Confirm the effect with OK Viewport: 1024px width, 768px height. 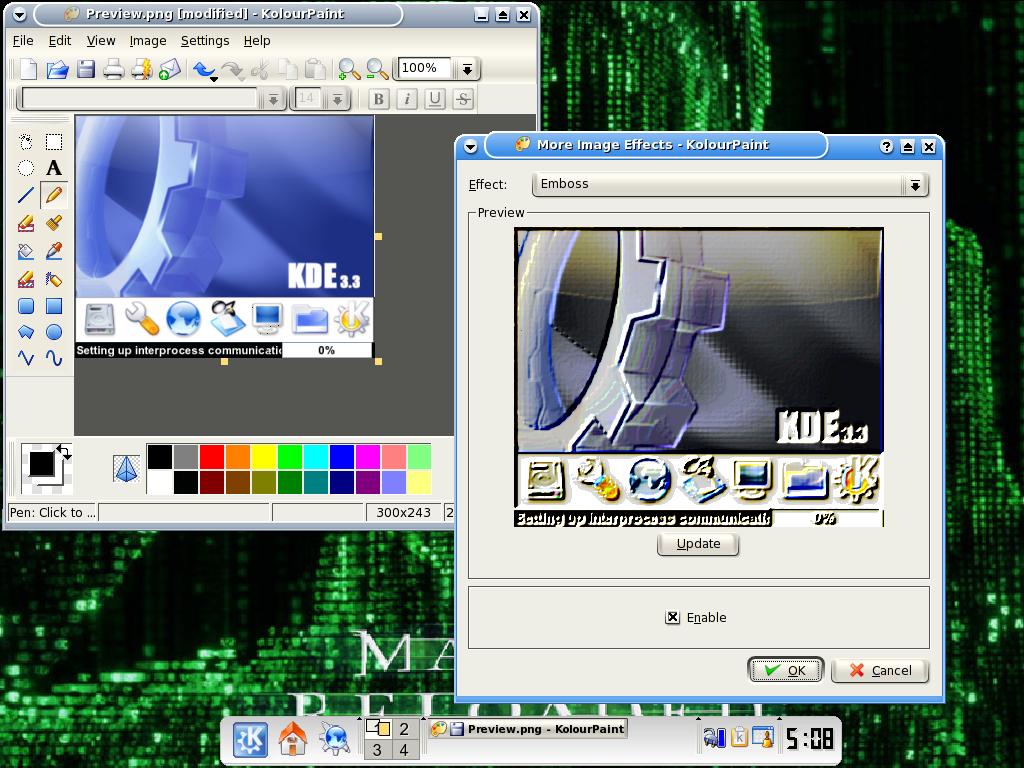pos(785,670)
